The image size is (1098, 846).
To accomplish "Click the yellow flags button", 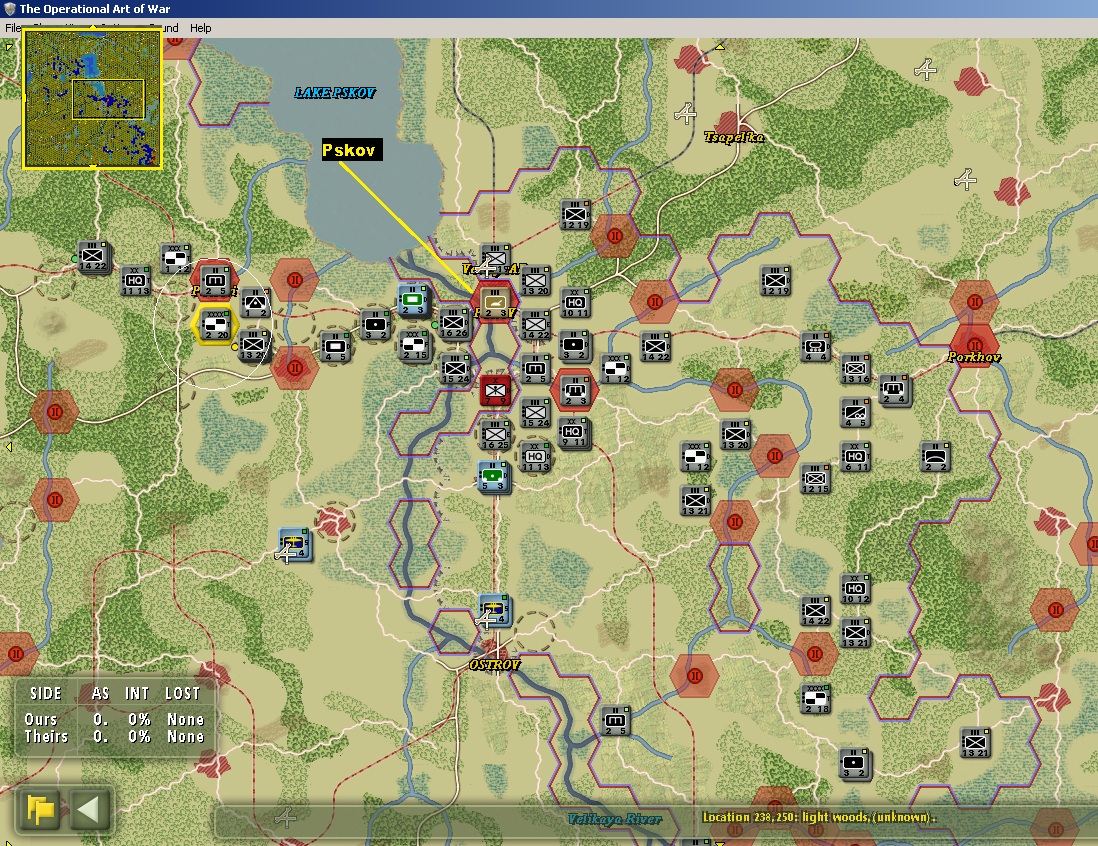I will 41,810.
